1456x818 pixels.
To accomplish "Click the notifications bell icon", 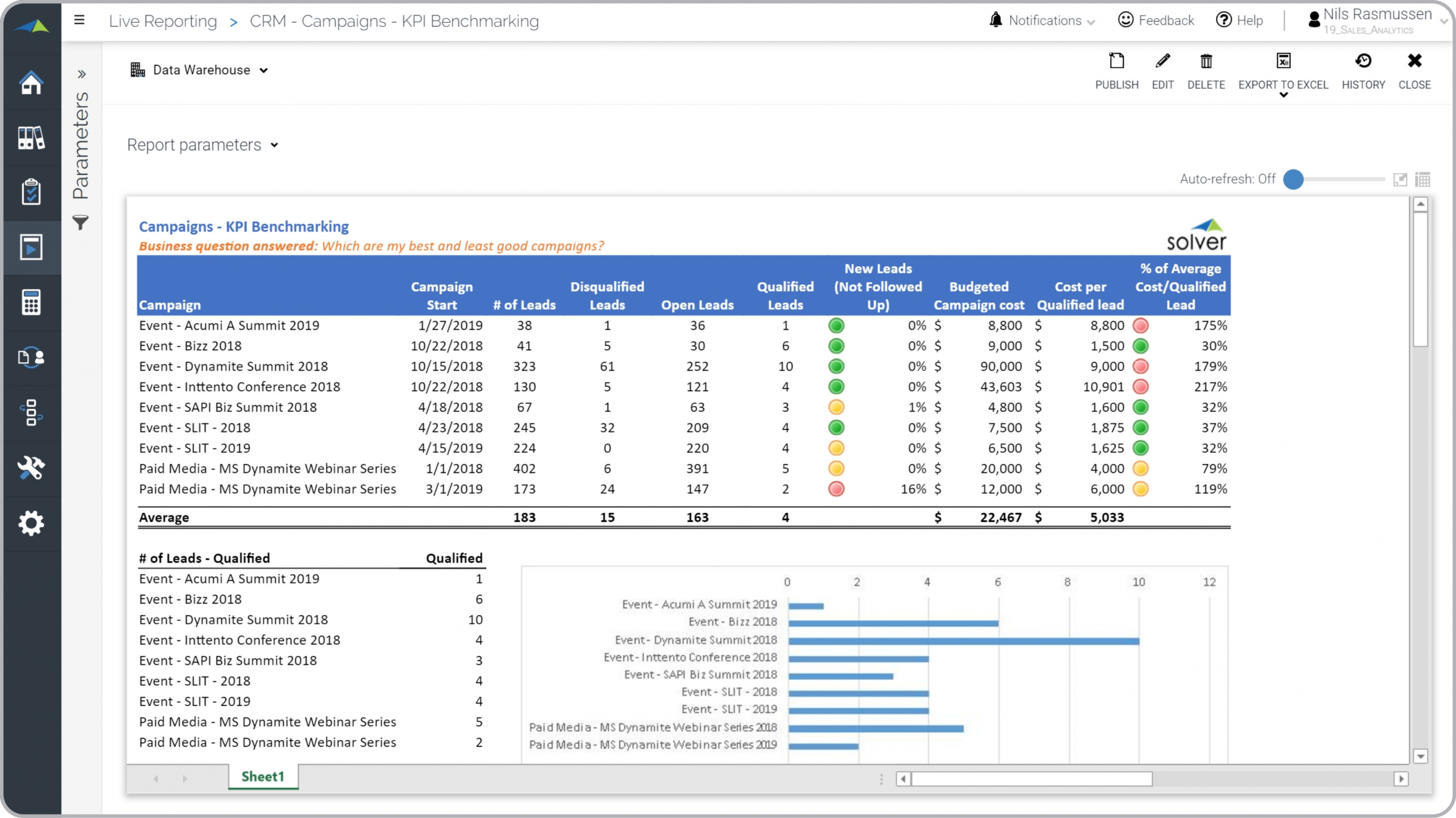I will (x=995, y=20).
